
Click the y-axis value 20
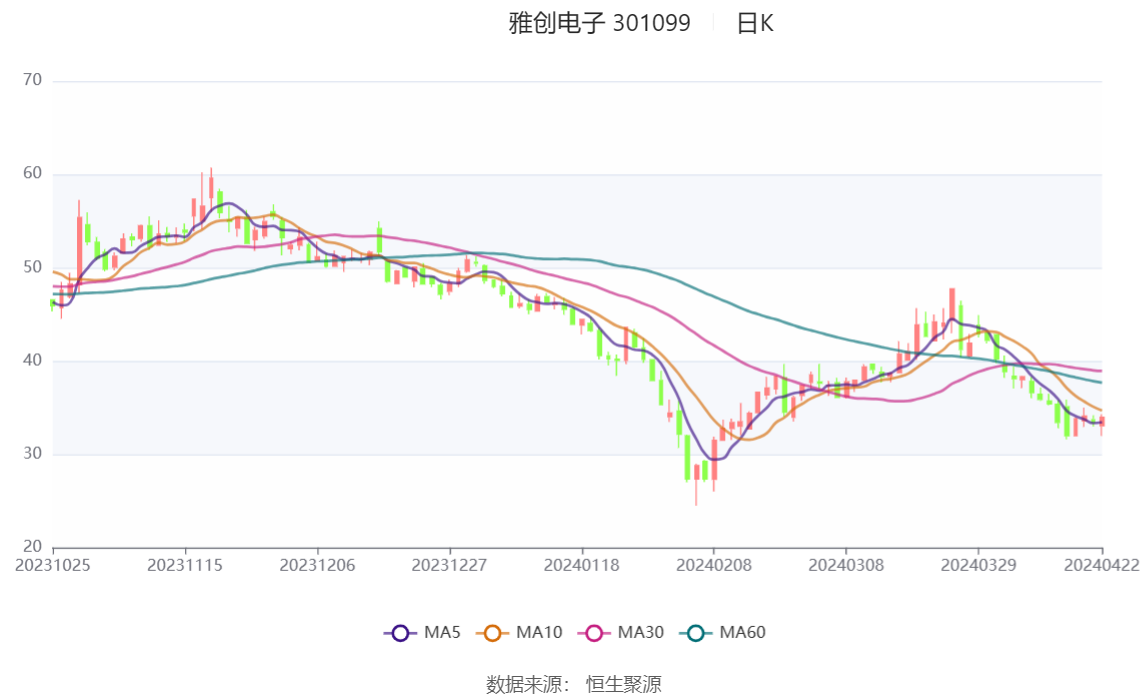click(32, 547)
